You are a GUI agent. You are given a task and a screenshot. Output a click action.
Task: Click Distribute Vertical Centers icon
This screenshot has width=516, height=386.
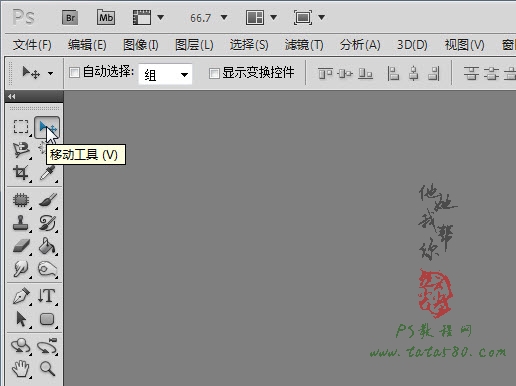(x=491, y=73)
